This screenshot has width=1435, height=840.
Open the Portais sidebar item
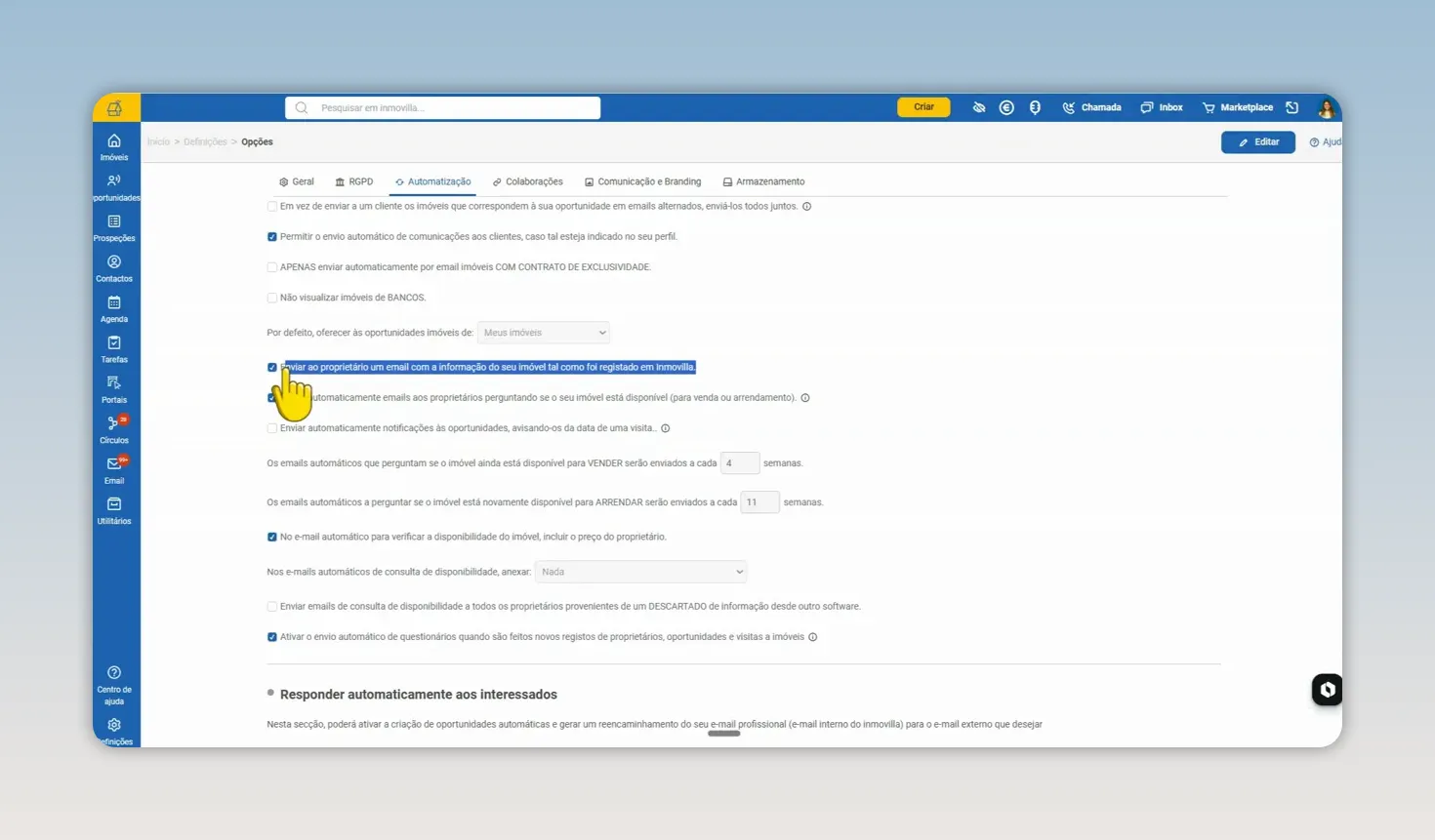[x=114, y=389]
